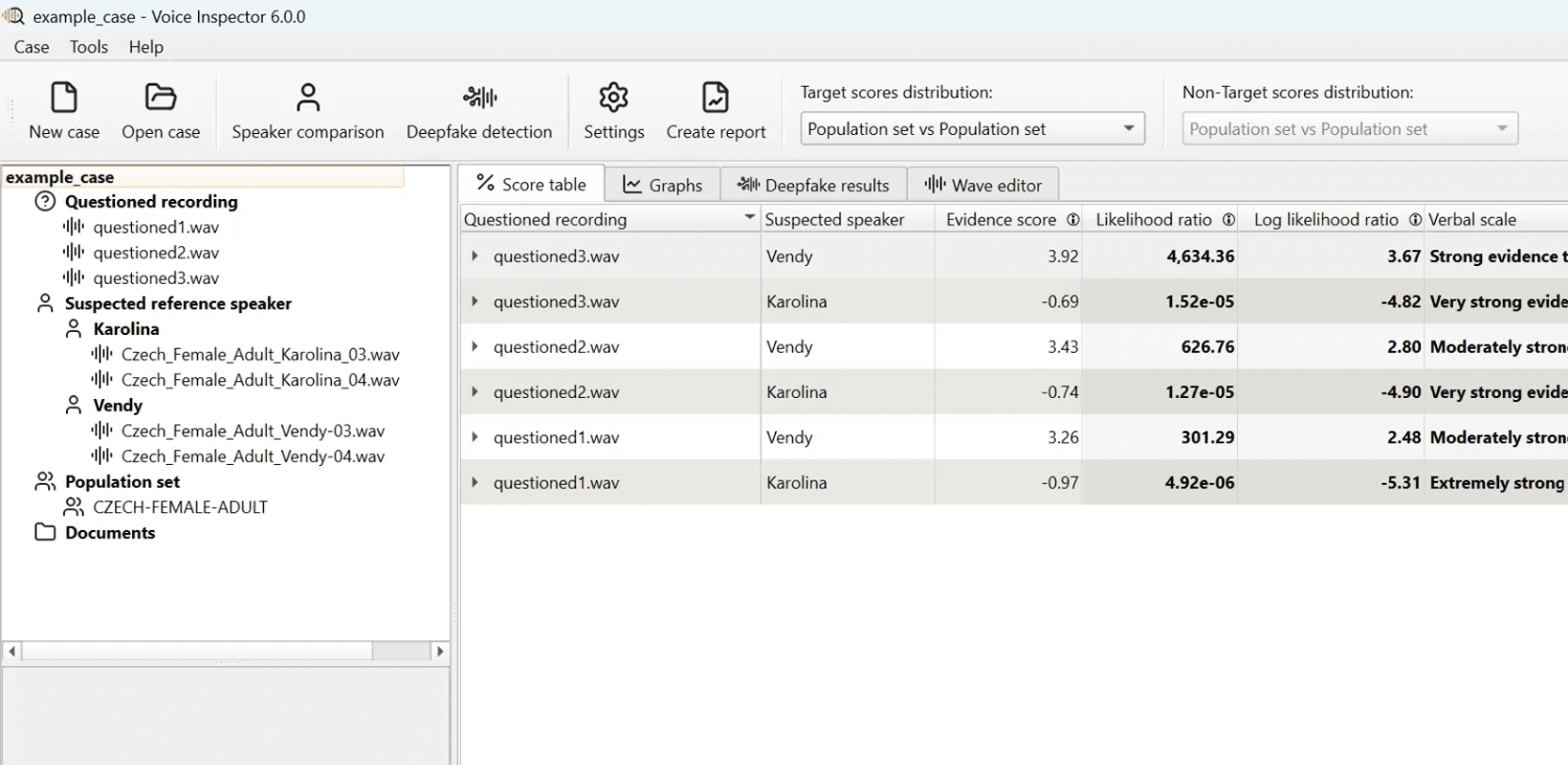1568x765 pixels.
Task: Click info icon next to Likelihood ratio
Action: point(1228,219)
